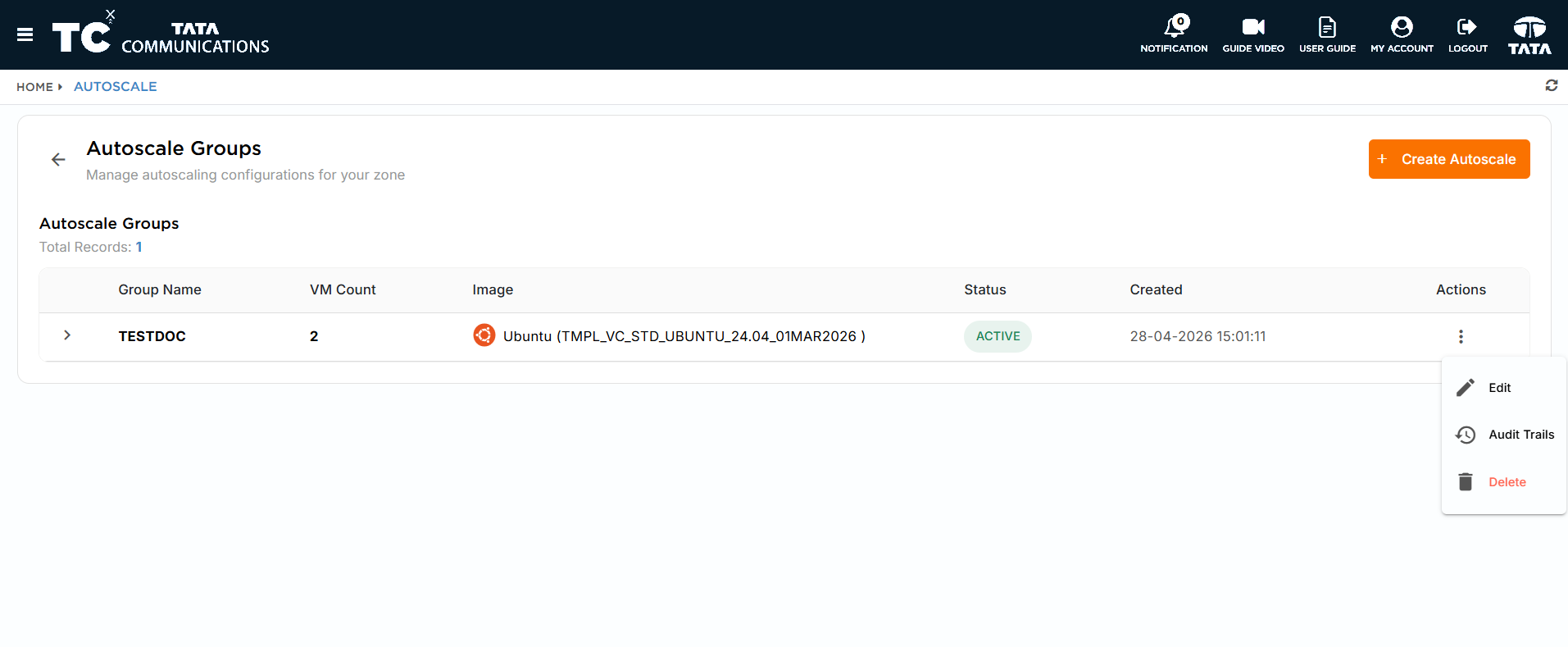Click the Create Autoscale button
Image resolution: width=1568 pixels, height=647 pixels.
(x=1449, y=159)
